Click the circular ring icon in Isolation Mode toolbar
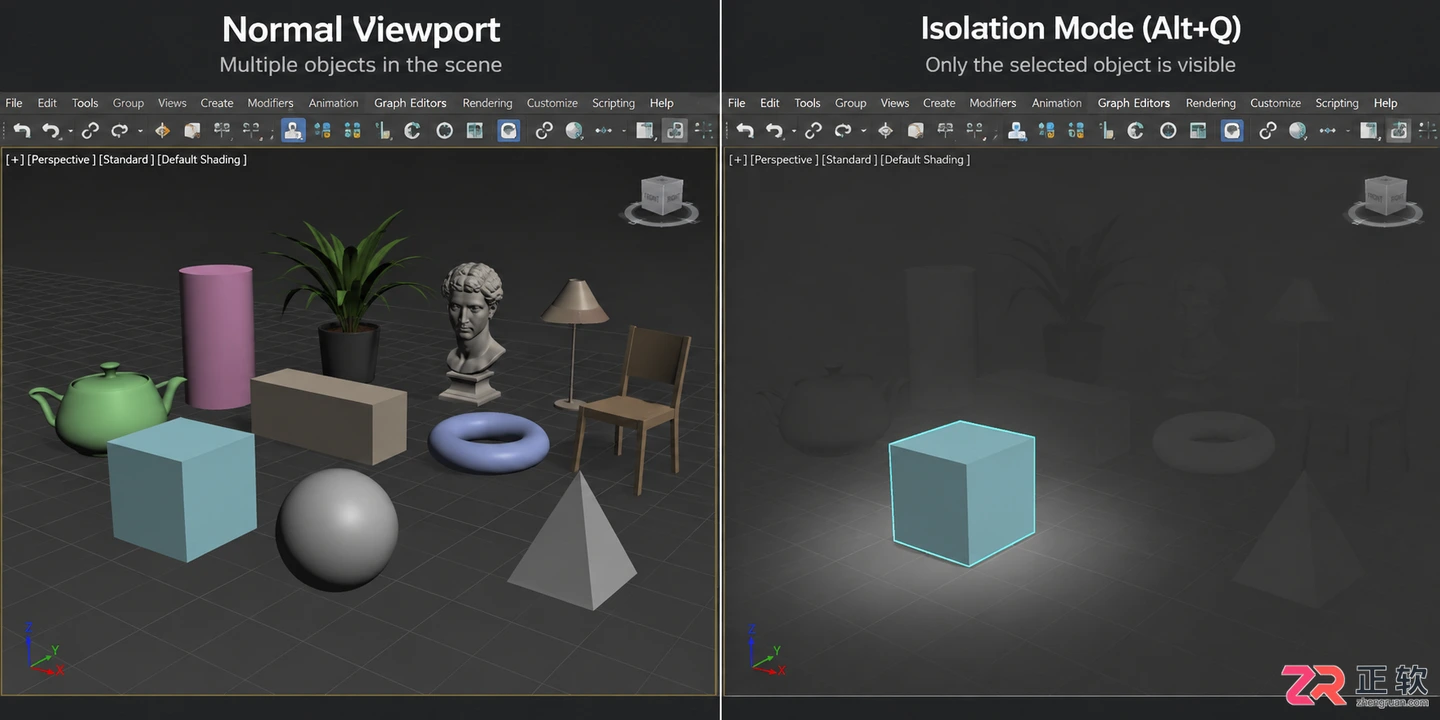Image resolution: width=1440 pixels, height=720 pixels. [x=1168, y=130]
